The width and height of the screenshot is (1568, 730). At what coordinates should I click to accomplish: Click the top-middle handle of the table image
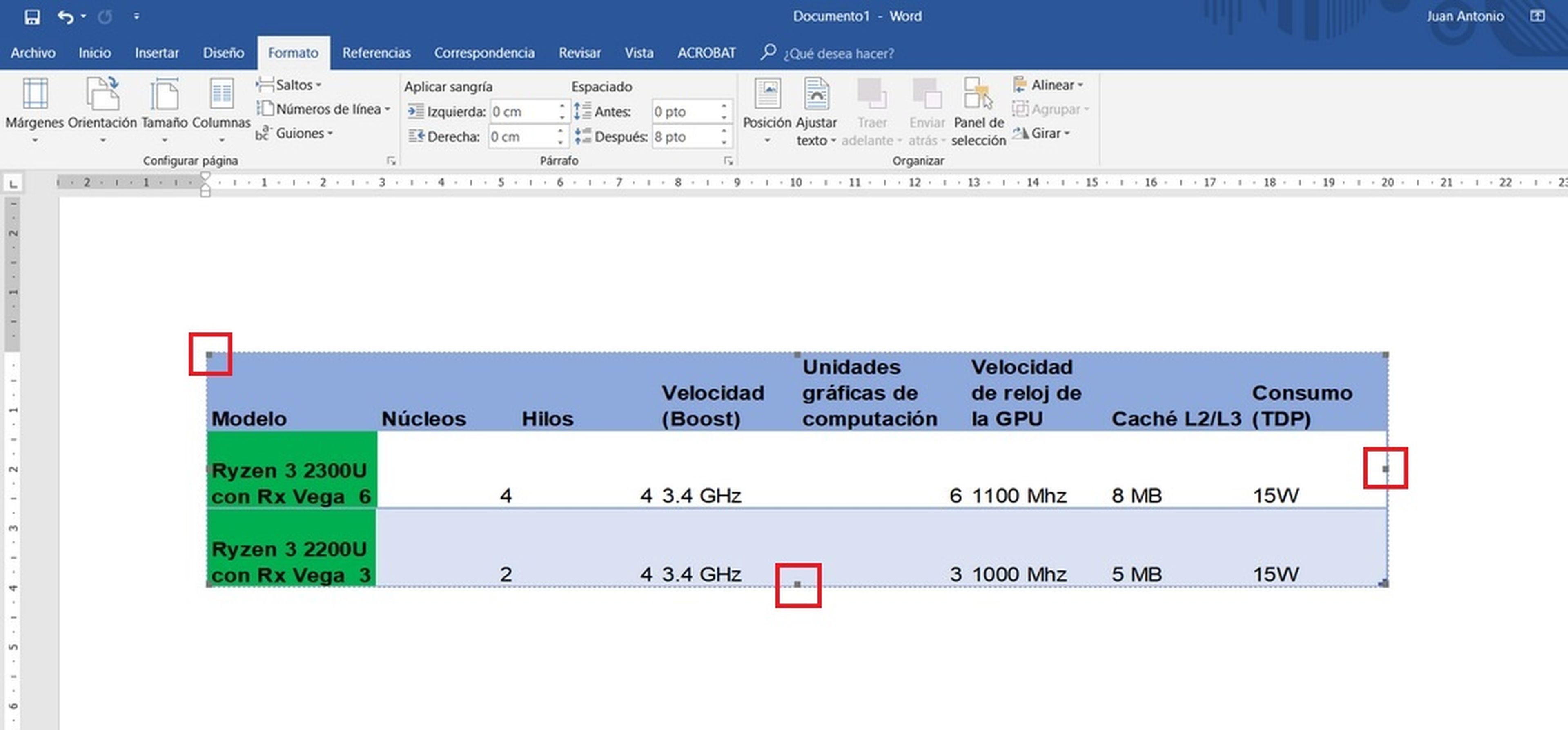click(797, 354)
